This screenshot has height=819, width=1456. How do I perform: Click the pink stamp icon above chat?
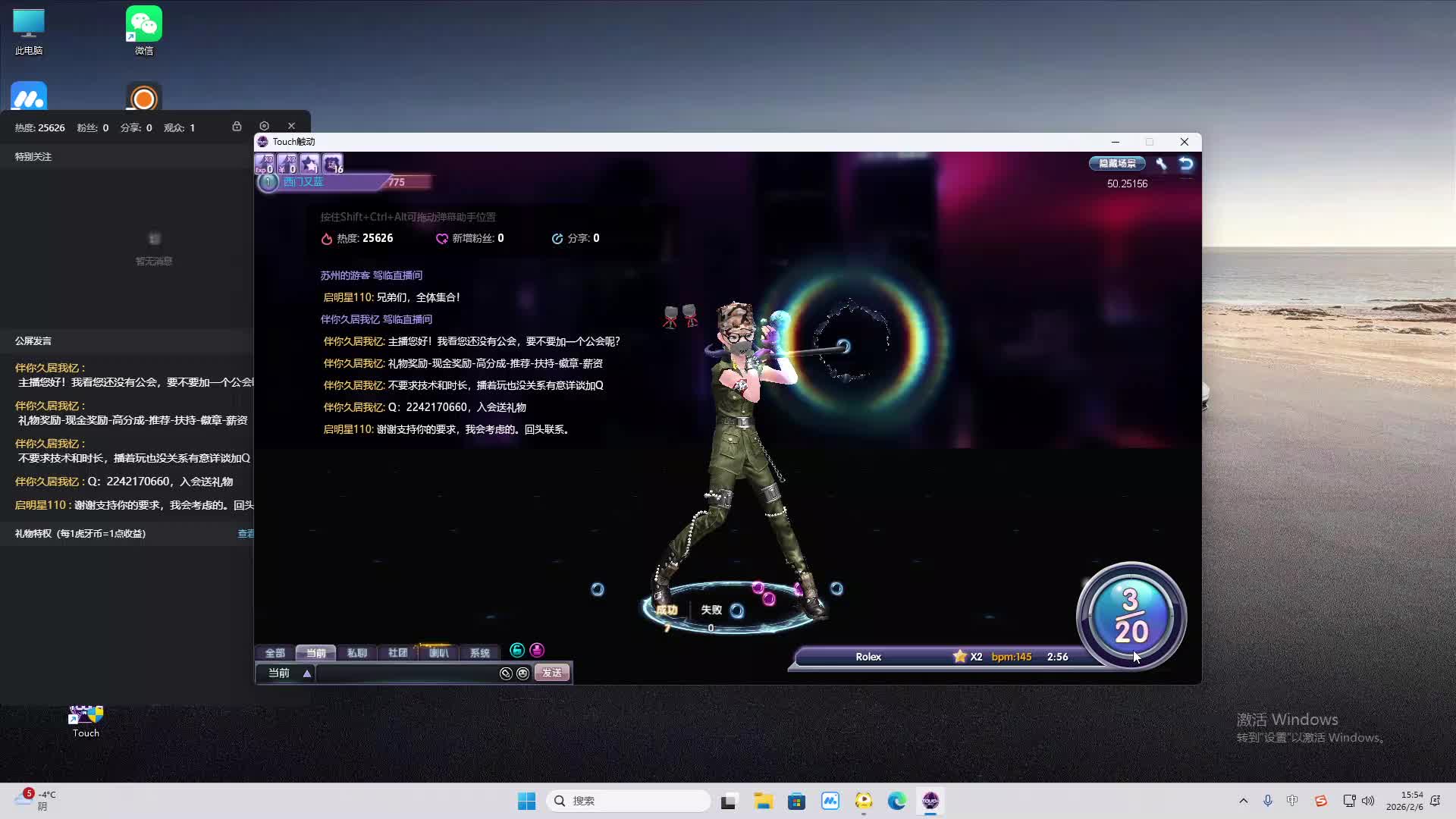[537, 650]
